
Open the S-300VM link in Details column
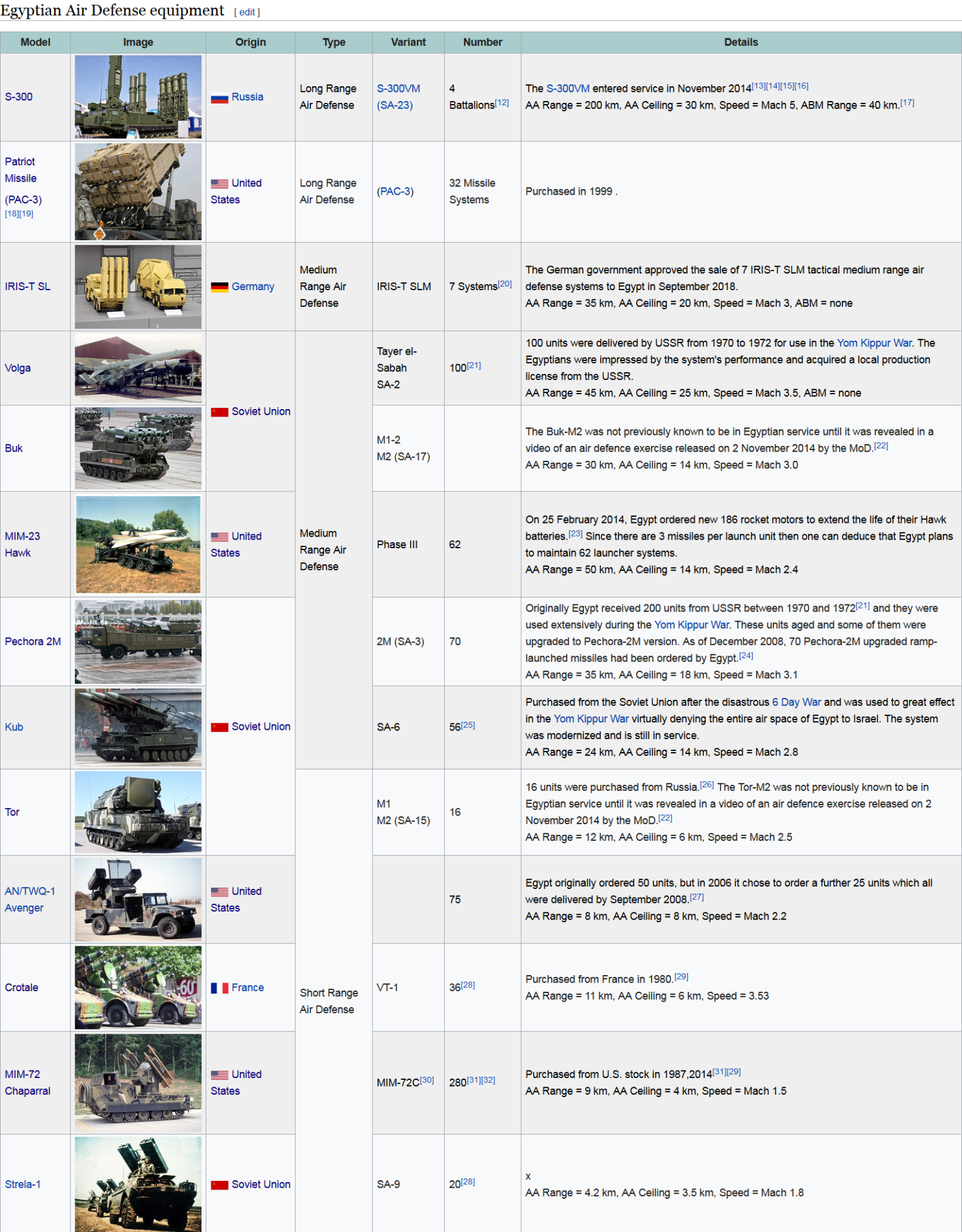point(568,89)
